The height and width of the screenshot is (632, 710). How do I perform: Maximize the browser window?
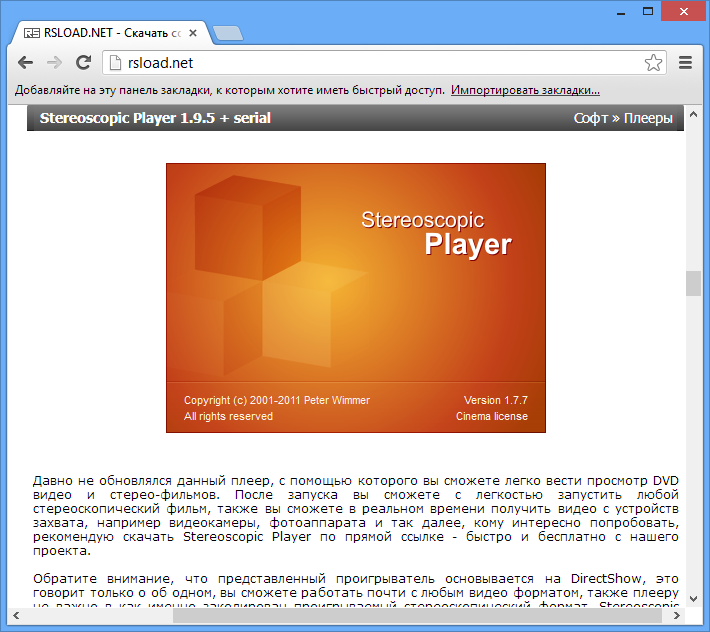648,11
